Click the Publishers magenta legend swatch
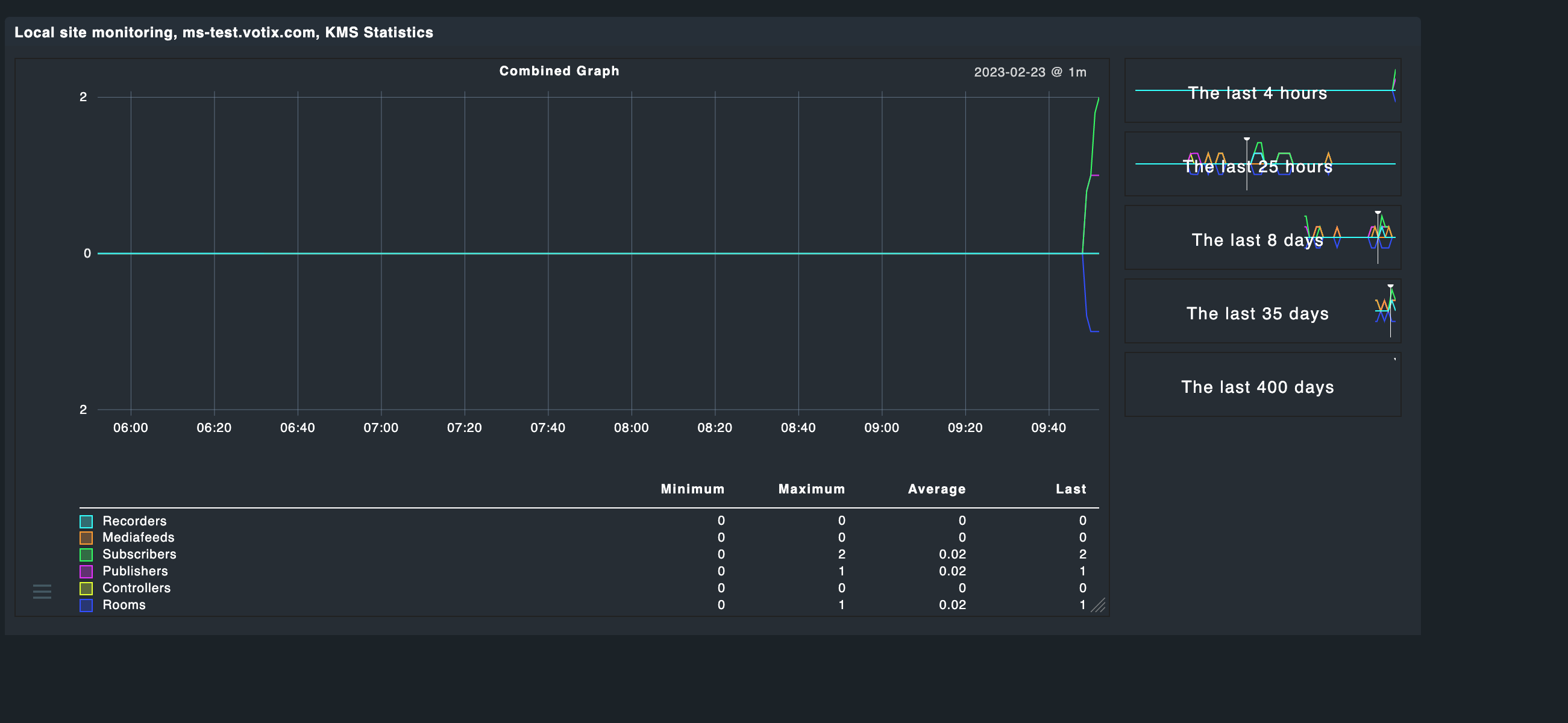 point(86,571)
